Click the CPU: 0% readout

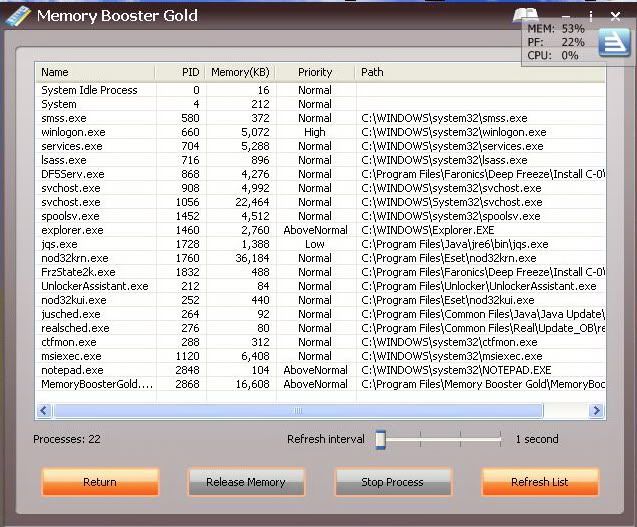(x=553, y=56)
